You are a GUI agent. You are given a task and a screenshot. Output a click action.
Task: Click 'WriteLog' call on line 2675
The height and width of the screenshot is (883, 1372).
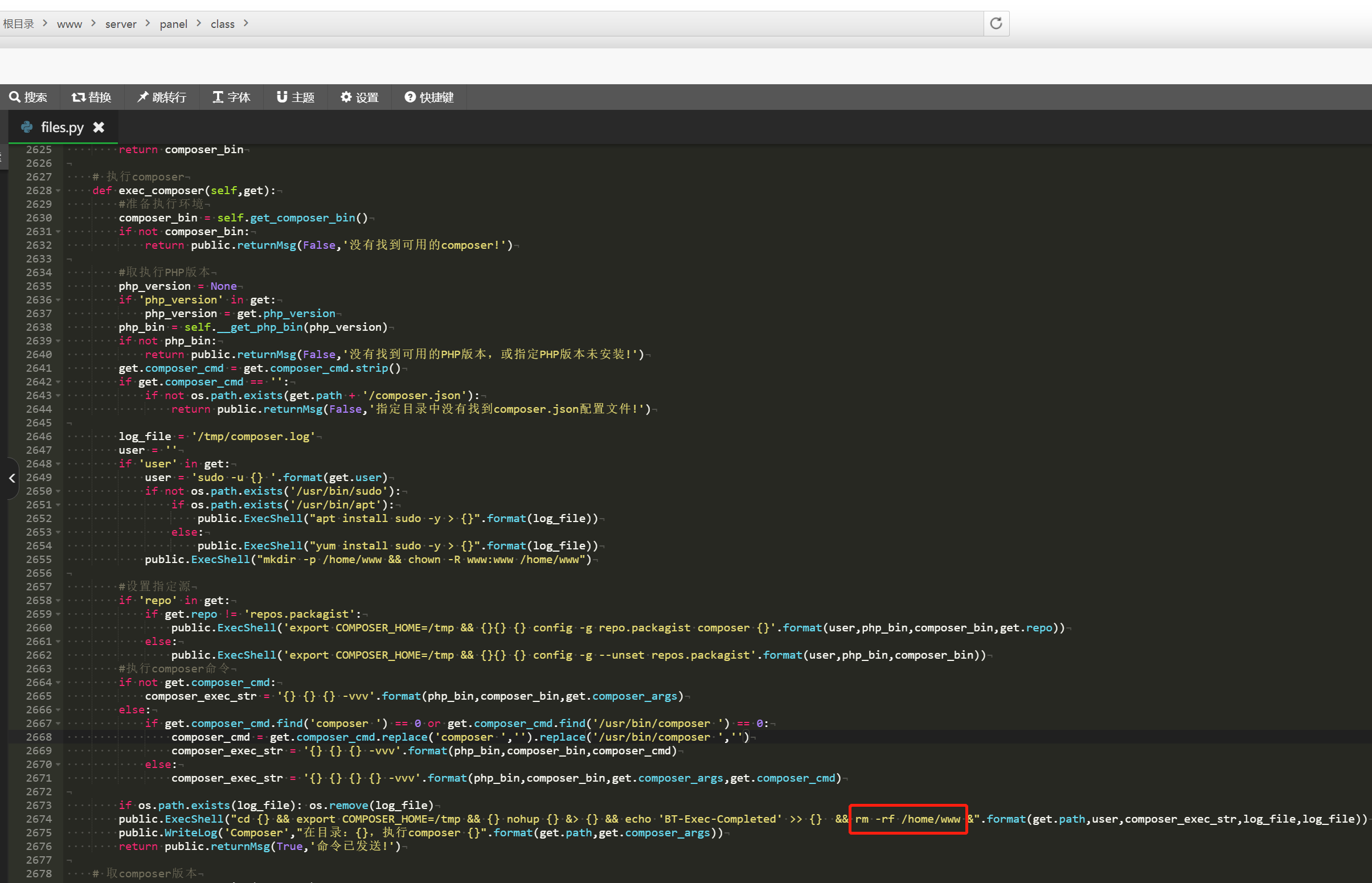(x=190, y=832)
